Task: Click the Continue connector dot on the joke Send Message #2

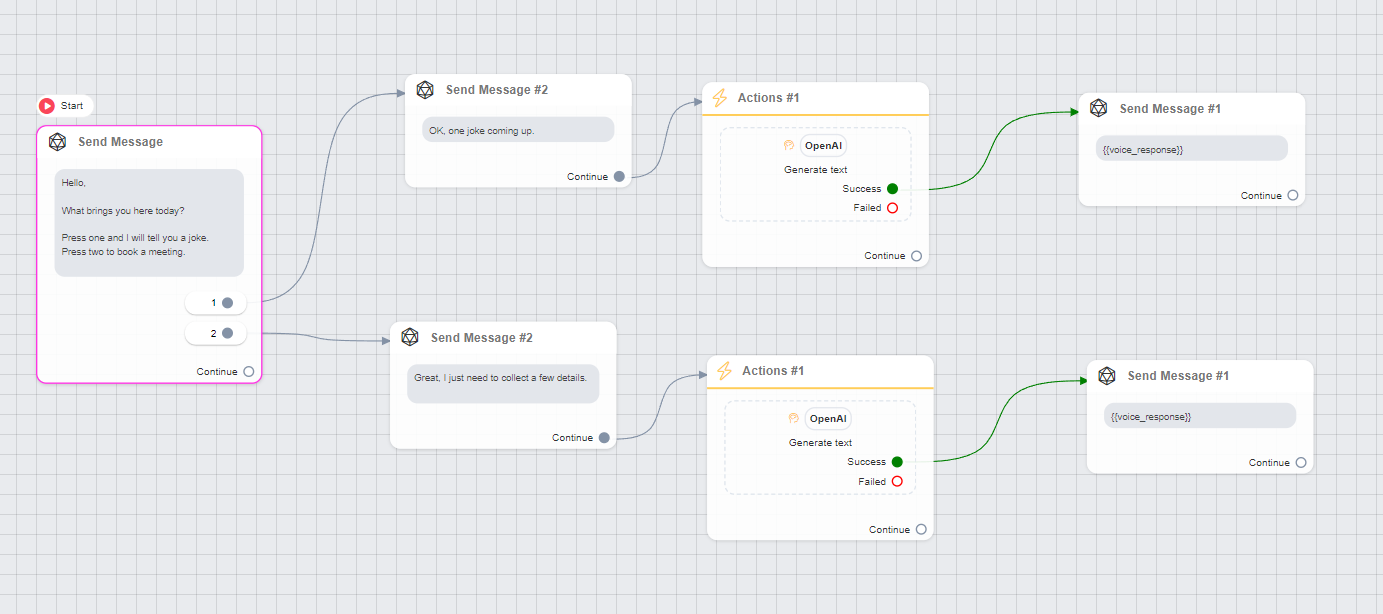Action: point(620,175)
